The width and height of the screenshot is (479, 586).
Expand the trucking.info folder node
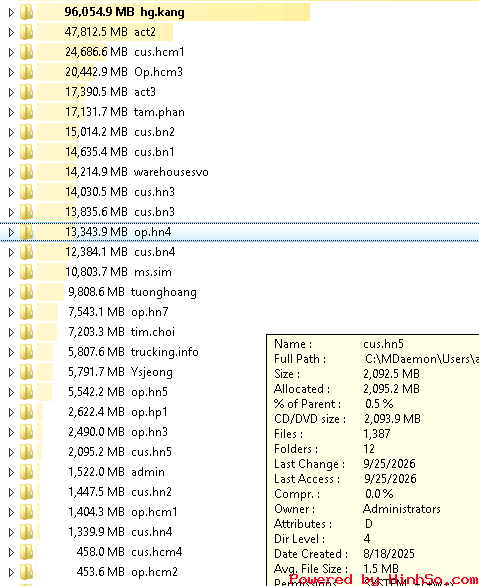coord(11,352)
